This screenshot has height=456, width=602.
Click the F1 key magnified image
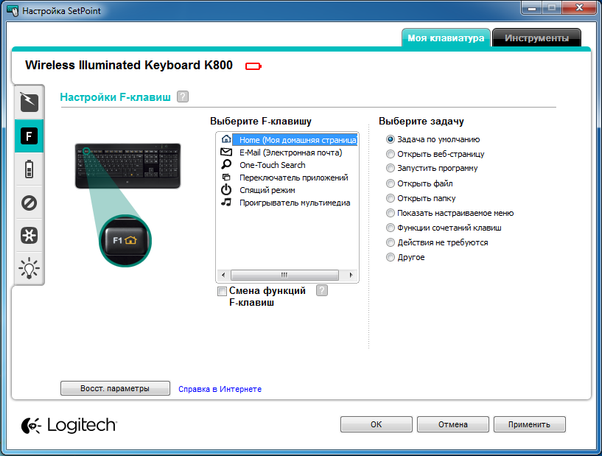pyautogui.click(x=125, y=241)
